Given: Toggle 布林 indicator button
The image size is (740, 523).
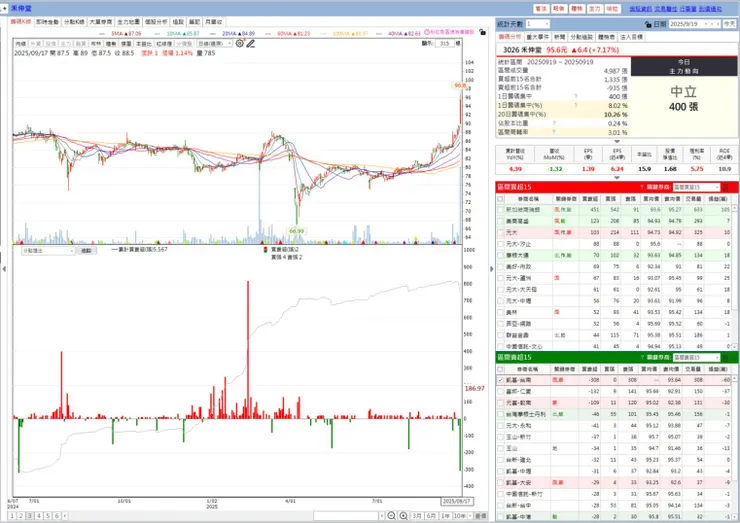Looking at the screenshot, I should click(x=96, y=43).
